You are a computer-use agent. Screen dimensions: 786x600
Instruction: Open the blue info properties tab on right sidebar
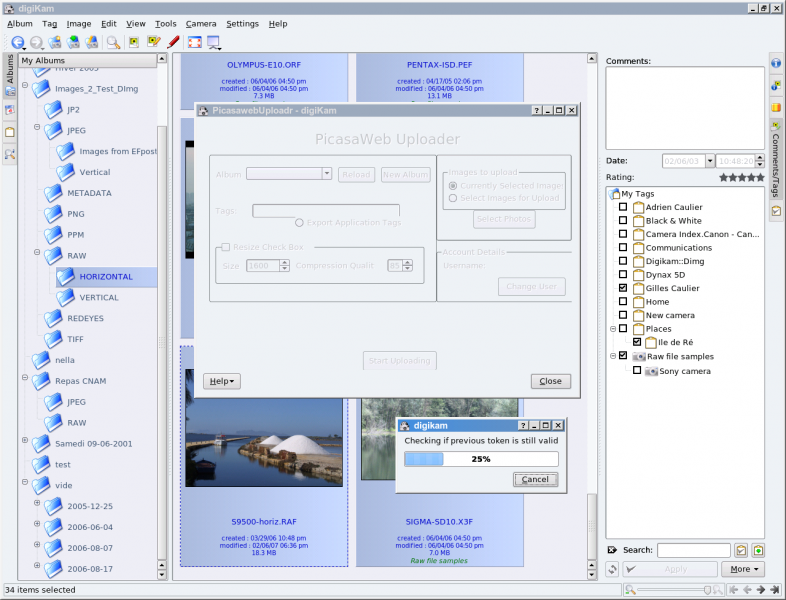[x=776, y=64]
